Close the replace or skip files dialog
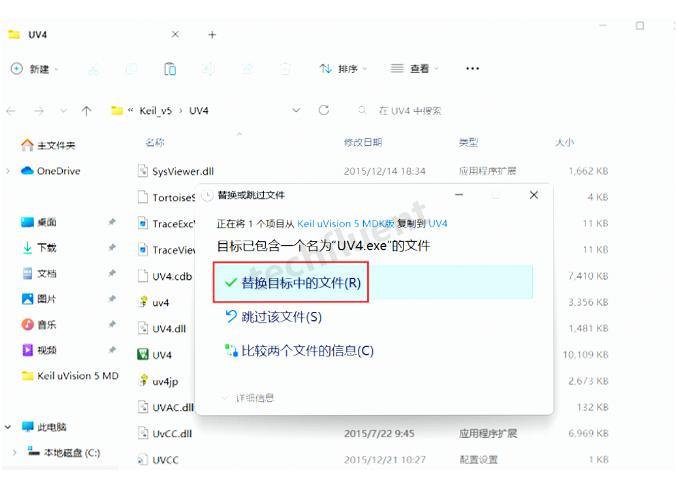 534,195
